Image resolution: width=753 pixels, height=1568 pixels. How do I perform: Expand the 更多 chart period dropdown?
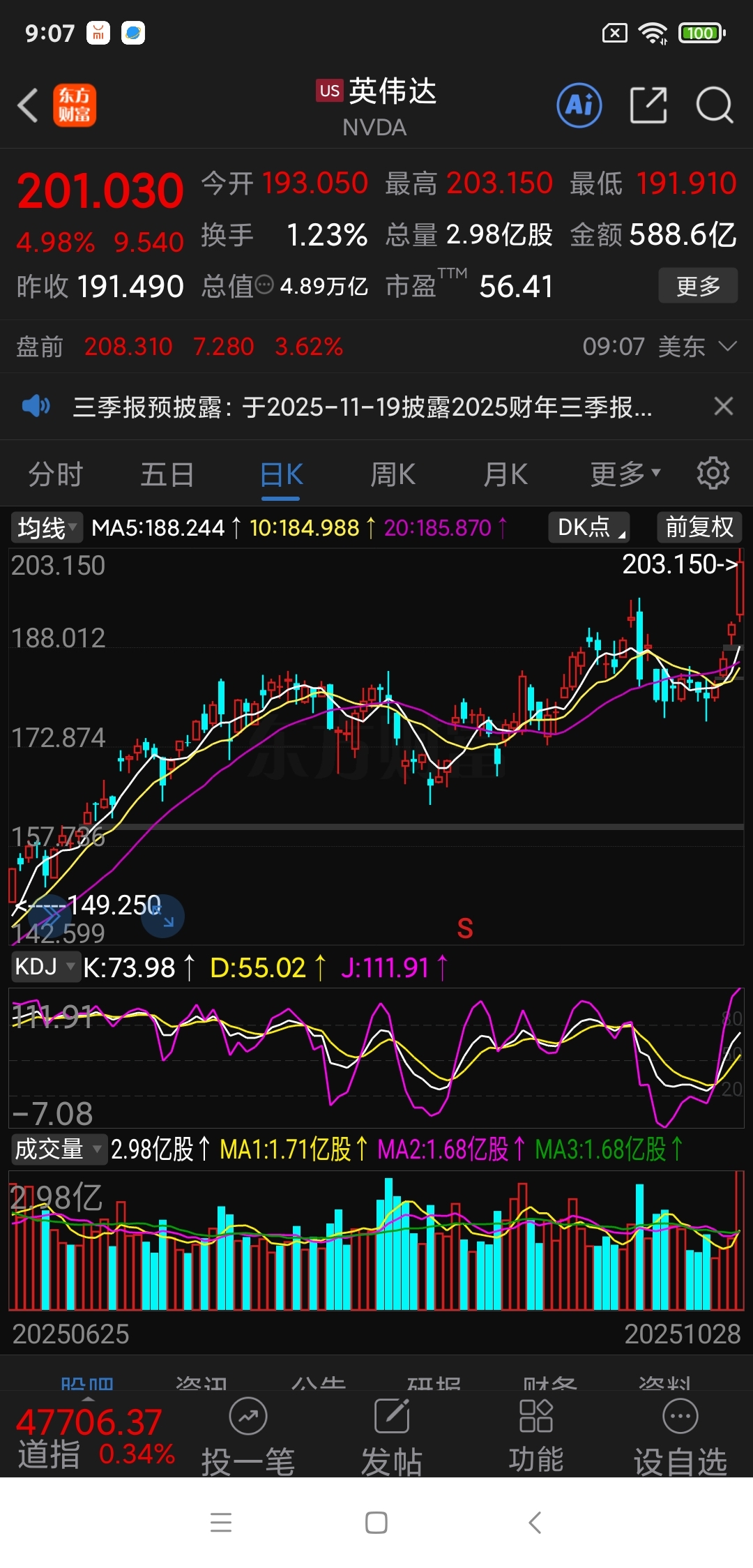tap(625, 474)
